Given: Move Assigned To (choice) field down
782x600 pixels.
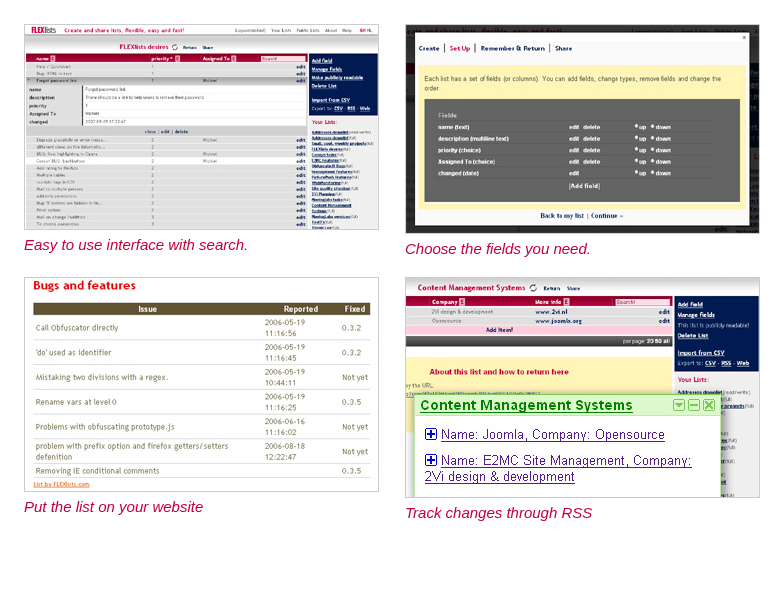Looking at the screenshot, I should (x=661, y=162).
